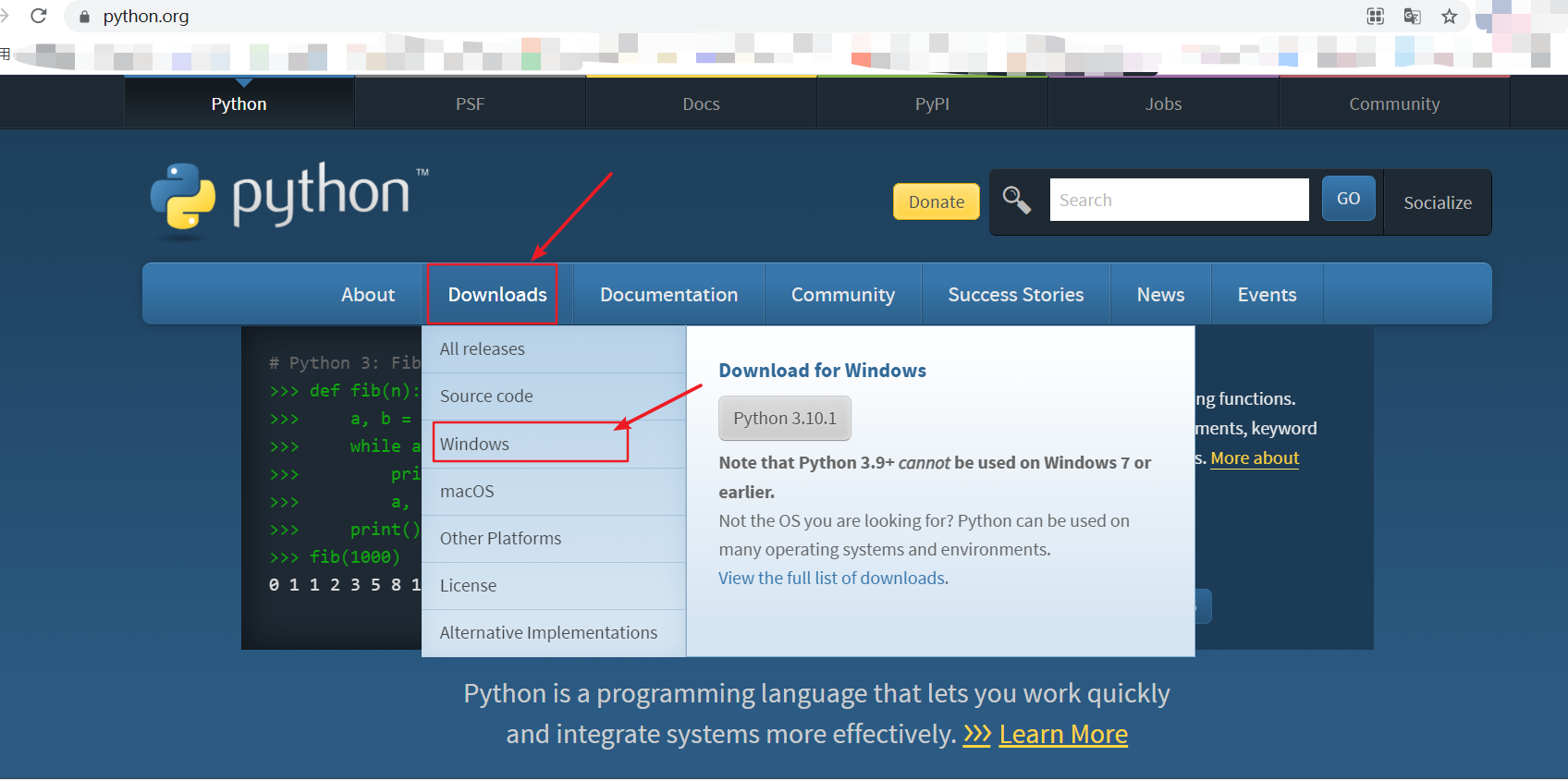The image size is (1568, 781).
Task: Click the >>> arrows before Learn More
Action: (976, 735)
